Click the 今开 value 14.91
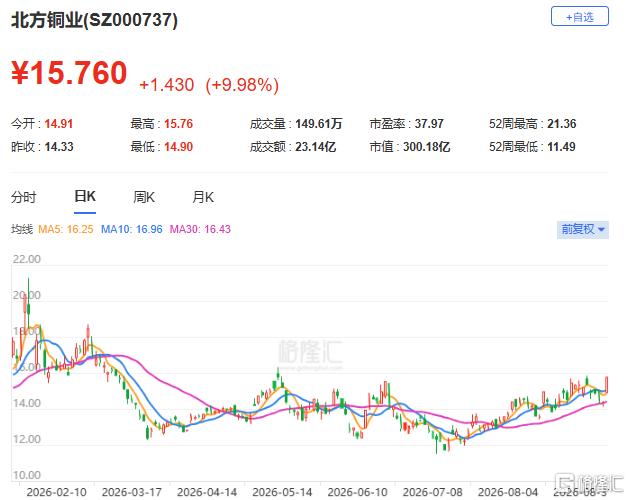 [59, 124]
